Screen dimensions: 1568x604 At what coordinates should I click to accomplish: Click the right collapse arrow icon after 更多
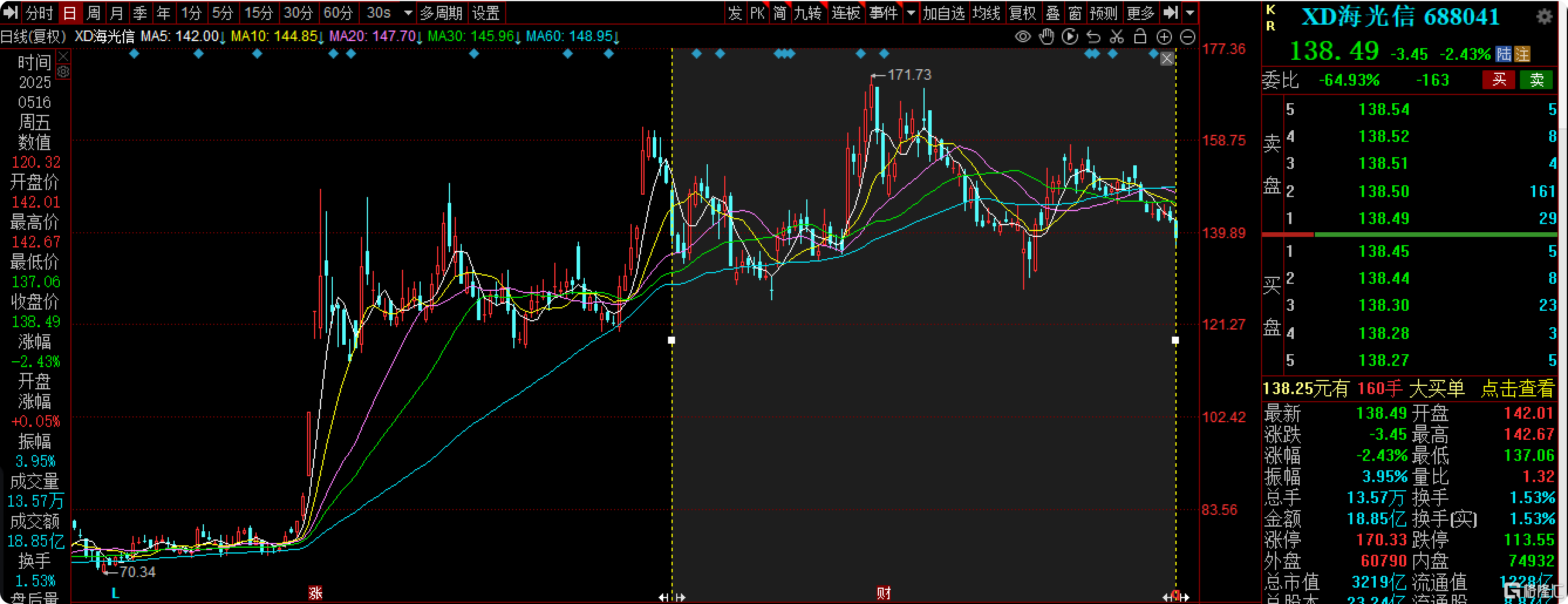1171,13
